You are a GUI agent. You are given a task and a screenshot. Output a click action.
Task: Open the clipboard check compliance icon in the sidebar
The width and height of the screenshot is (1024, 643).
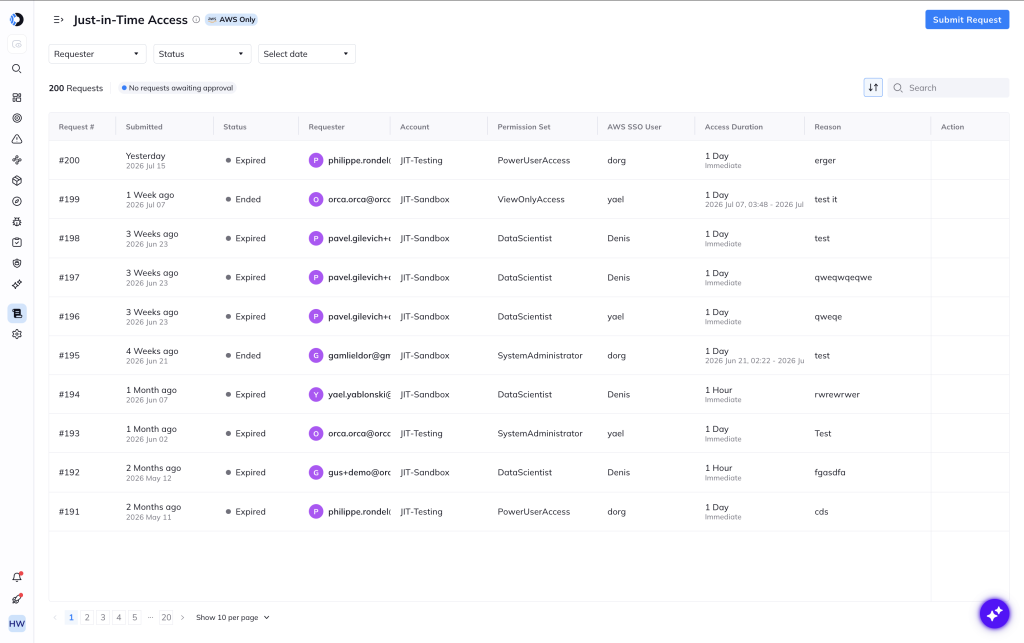17,242
